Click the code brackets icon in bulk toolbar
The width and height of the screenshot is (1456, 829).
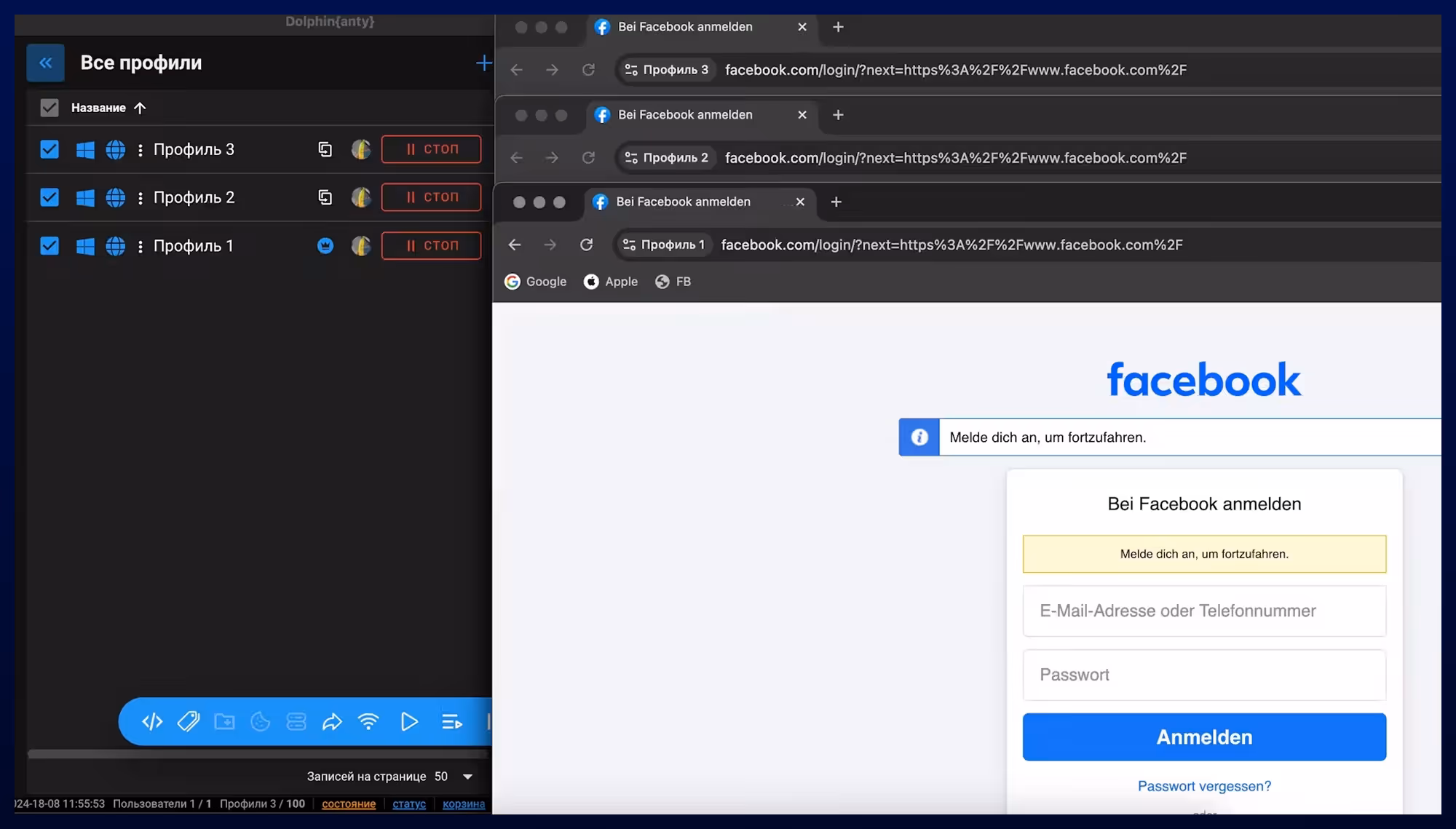click(x=152, y=721)
